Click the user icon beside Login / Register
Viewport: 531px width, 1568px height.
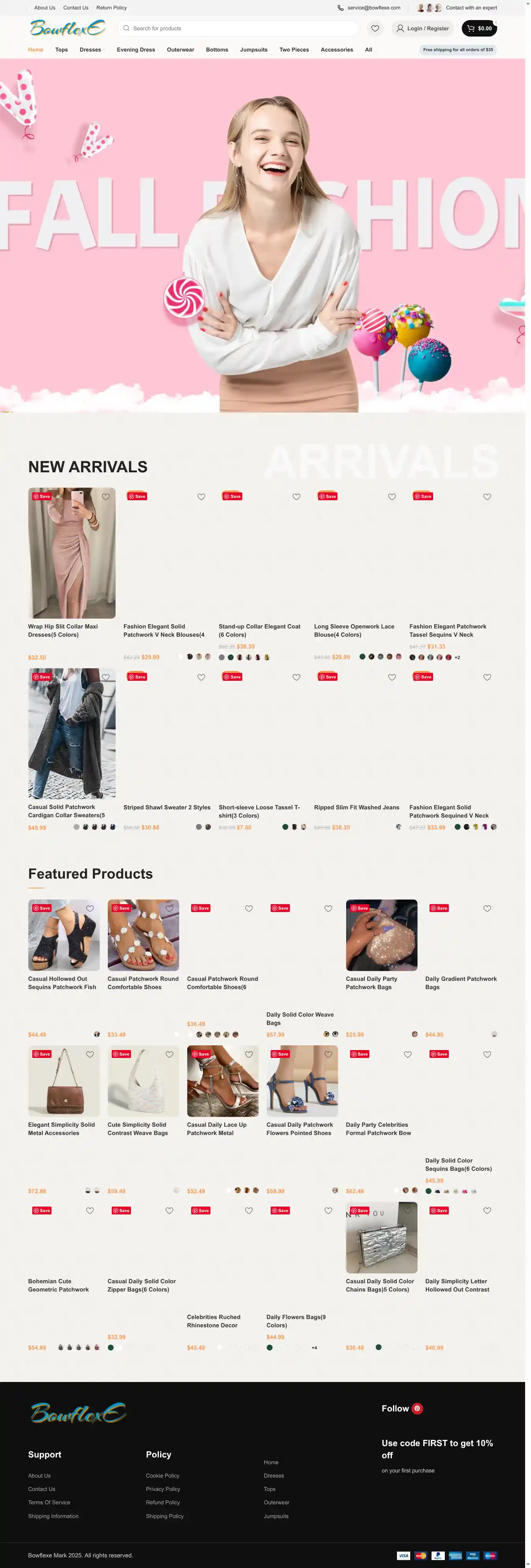400,29
